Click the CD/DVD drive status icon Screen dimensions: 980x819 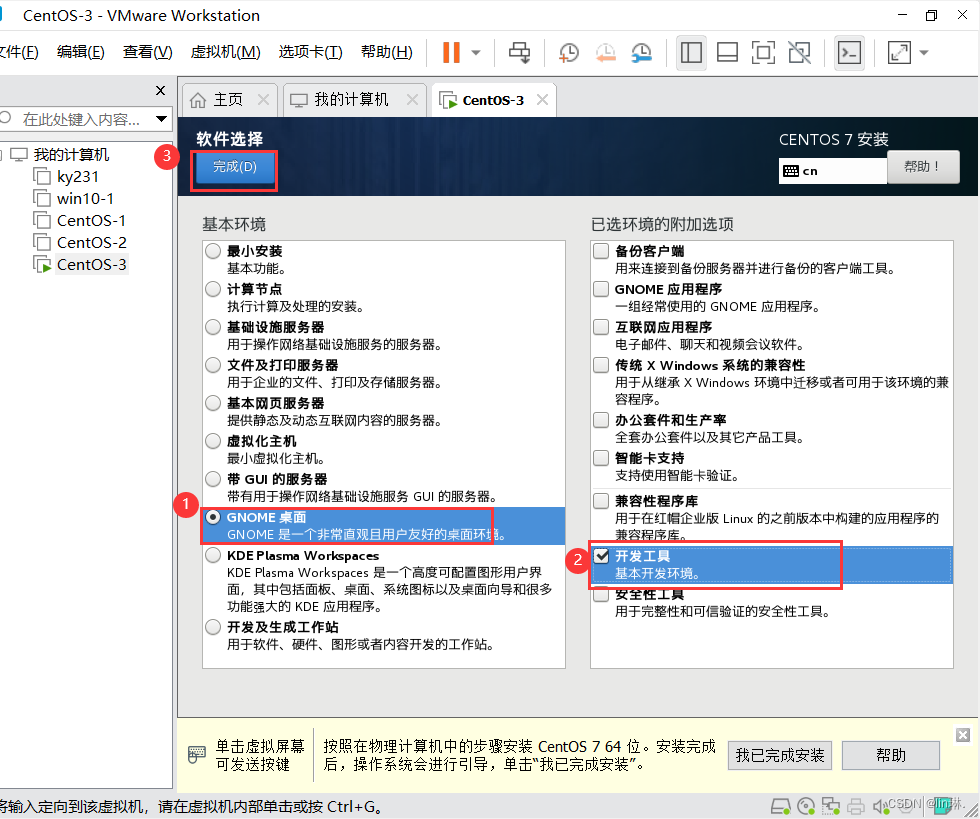click(806, 806)
